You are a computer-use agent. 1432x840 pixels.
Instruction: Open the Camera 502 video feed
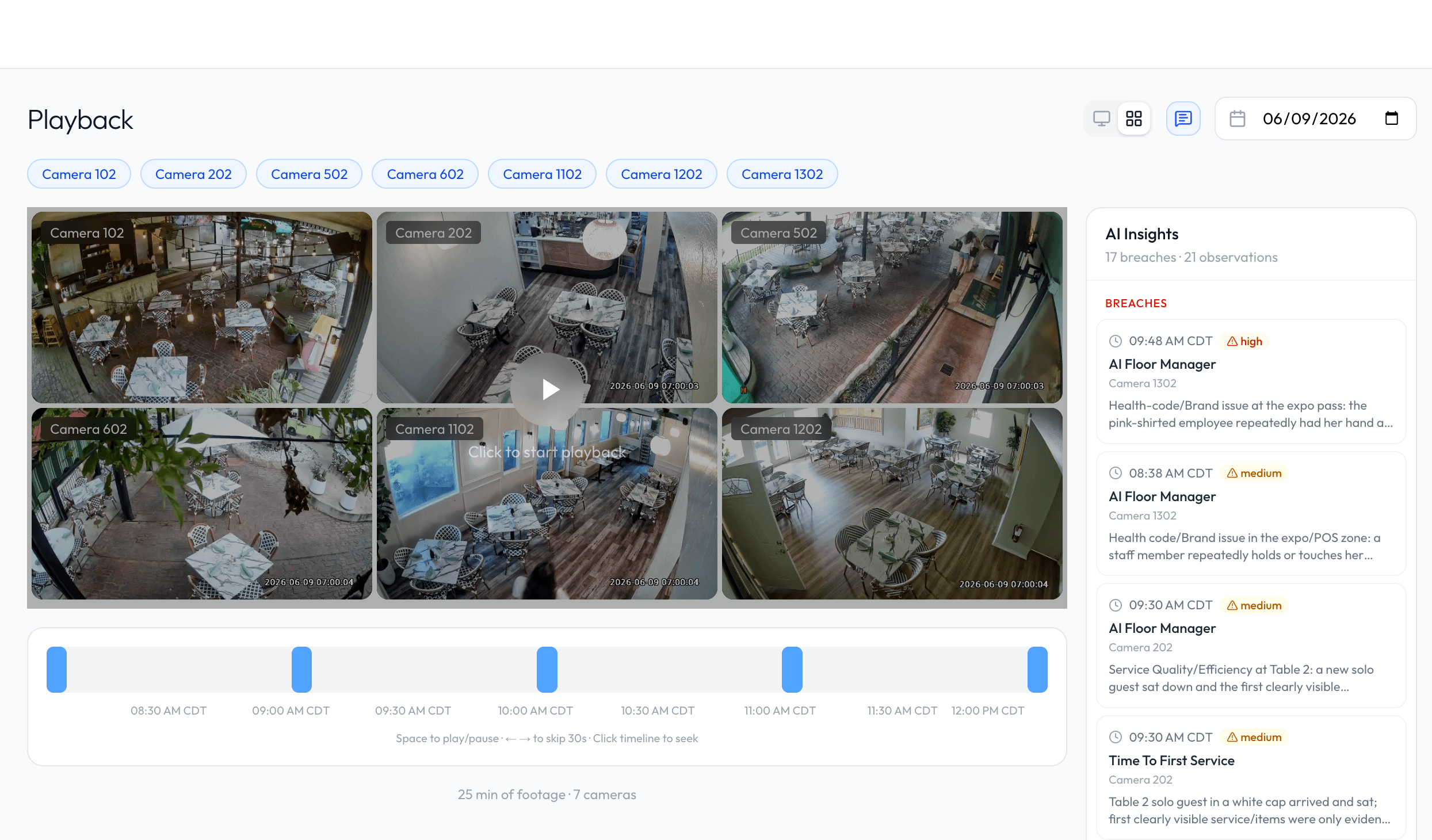click(x=892, y=307)
